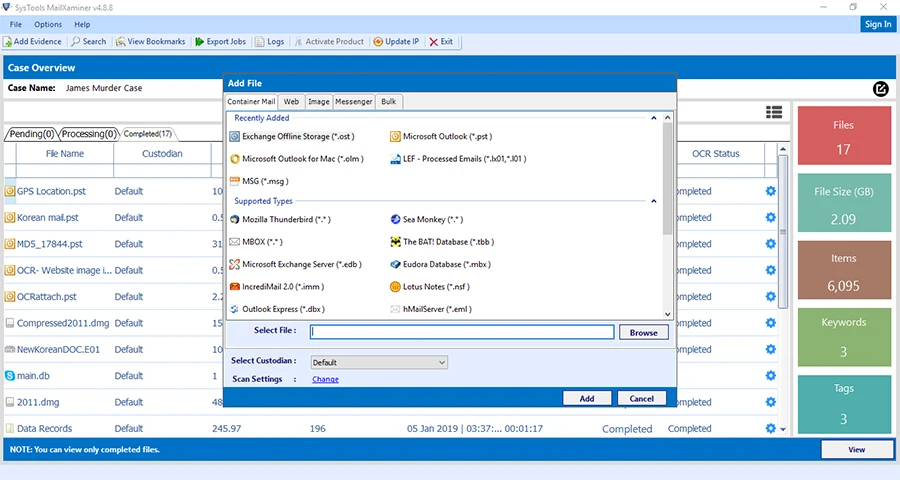Open settings gear for Korean mail.pst
This screenshot has height=480, width=900.
click(770, 218)
